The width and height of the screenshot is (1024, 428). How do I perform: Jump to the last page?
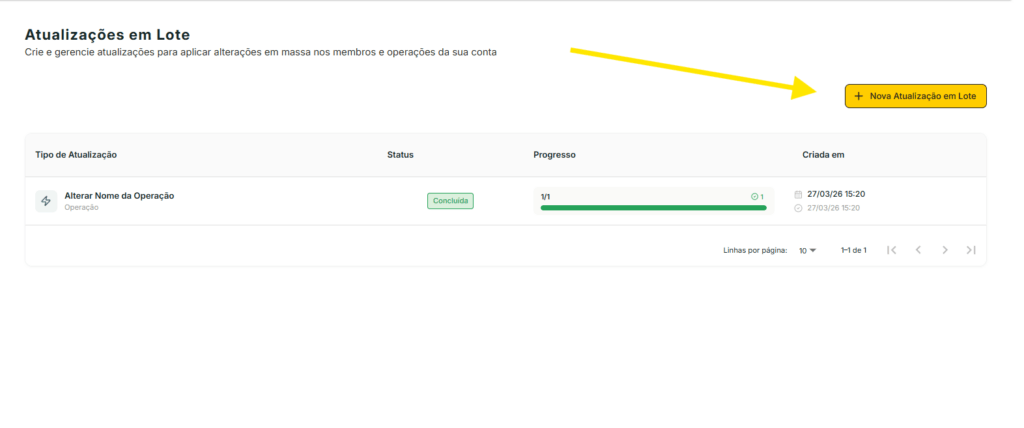(x=971, y=250)
